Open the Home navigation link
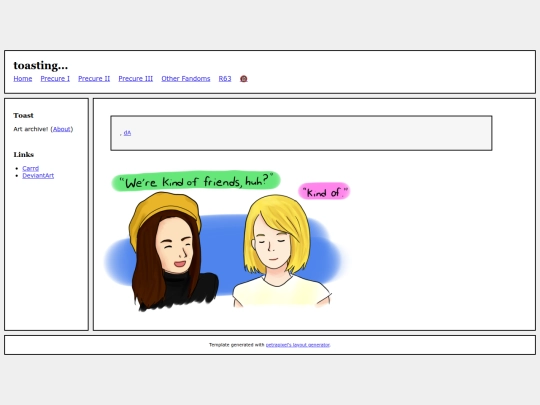 (x=23, y=79)
